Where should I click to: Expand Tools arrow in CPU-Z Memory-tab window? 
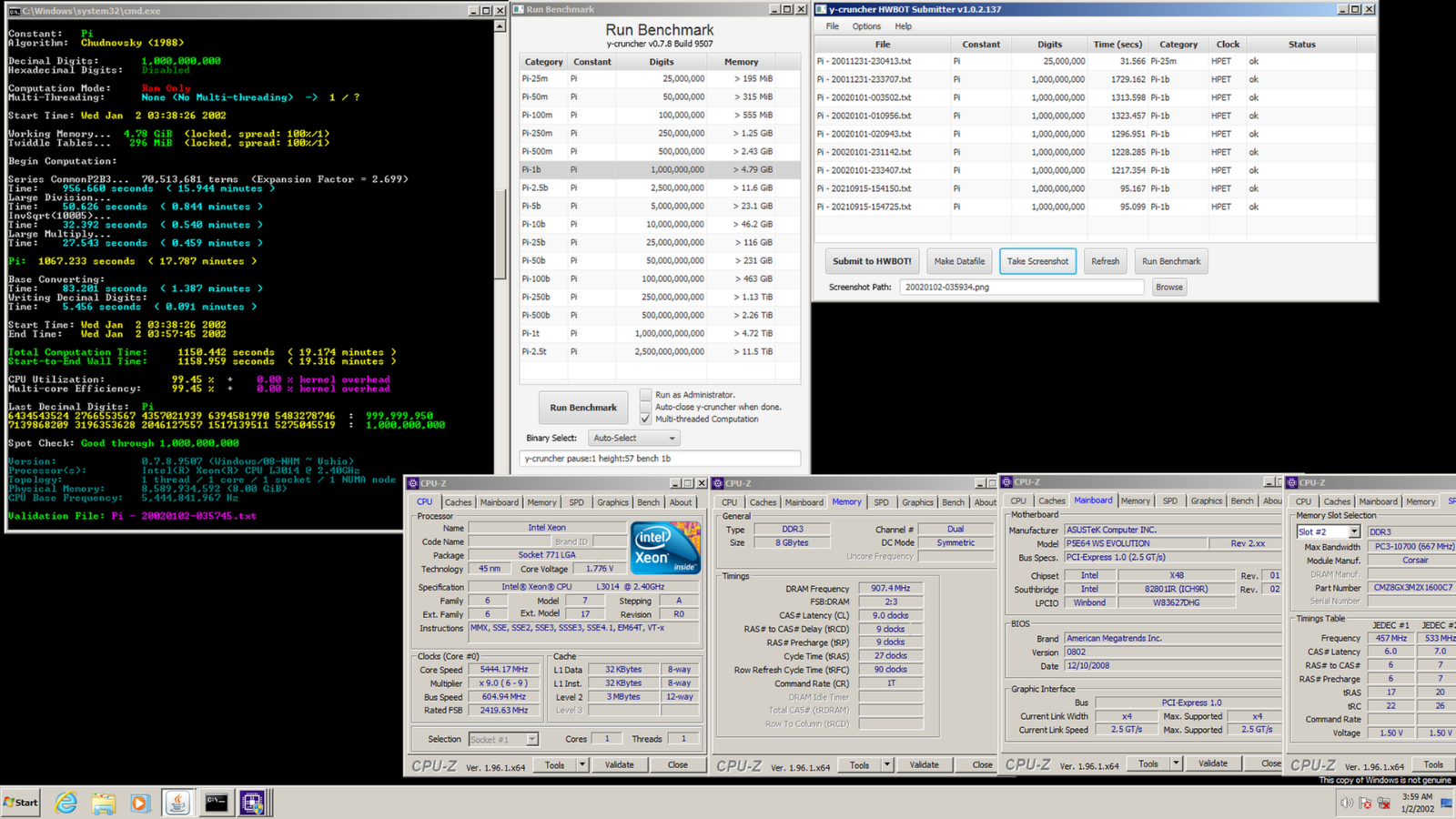point(887,765)
